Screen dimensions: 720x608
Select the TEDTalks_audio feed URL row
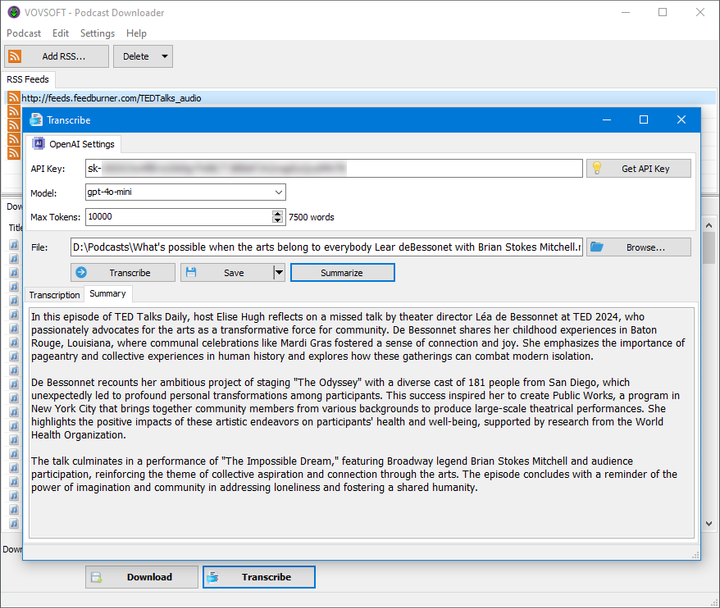click(x=360, y=98)
